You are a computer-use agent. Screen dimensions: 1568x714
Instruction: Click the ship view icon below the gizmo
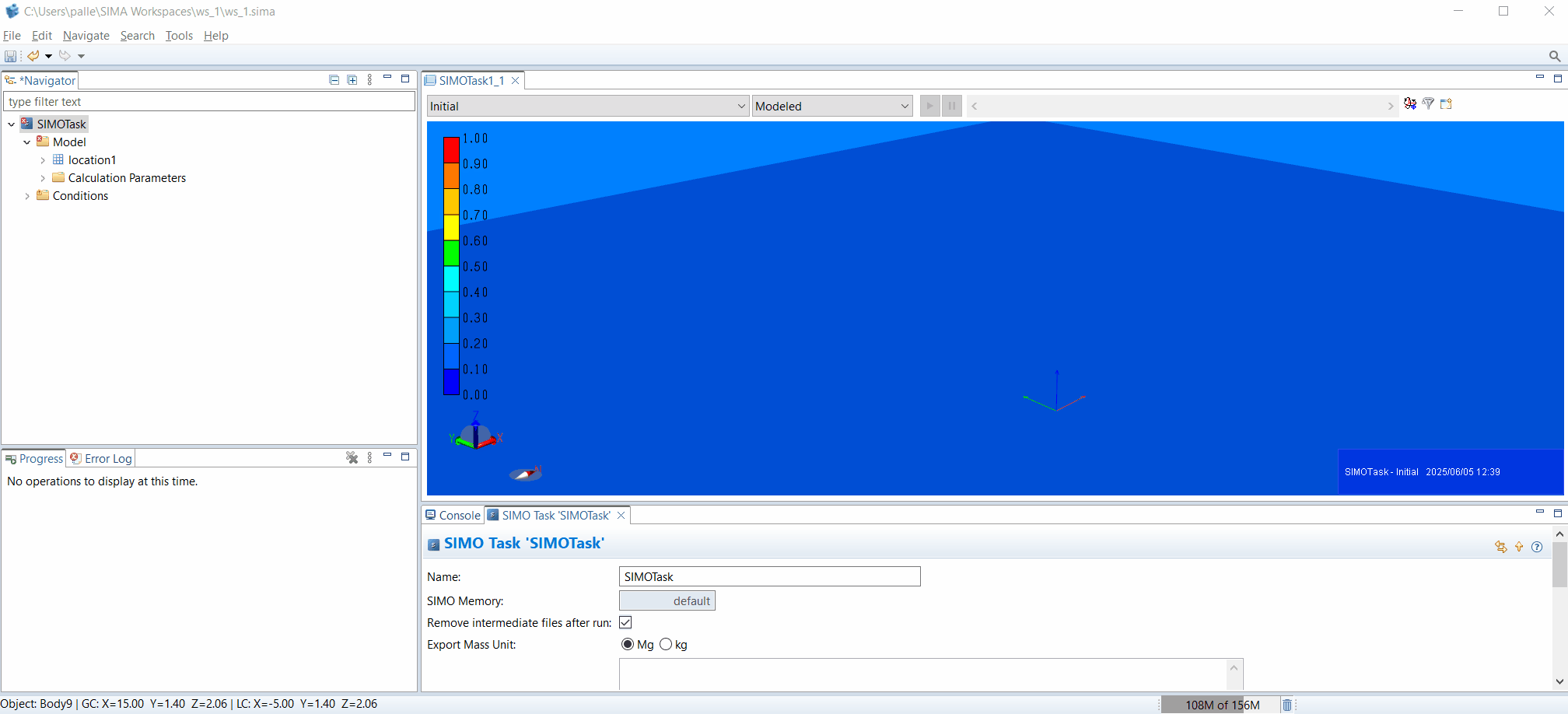(x=526, y=473)
